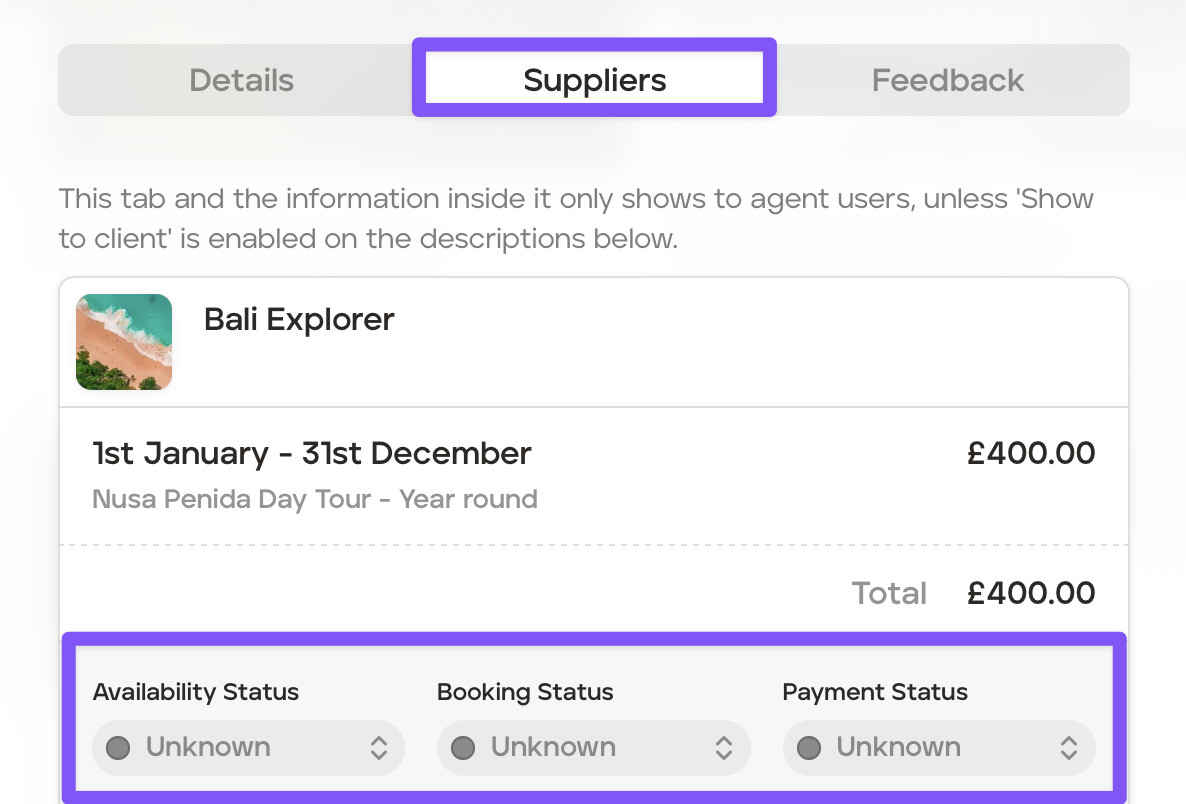
Task: Click the Booking Status up-down chevron
Action: point(724,748)
